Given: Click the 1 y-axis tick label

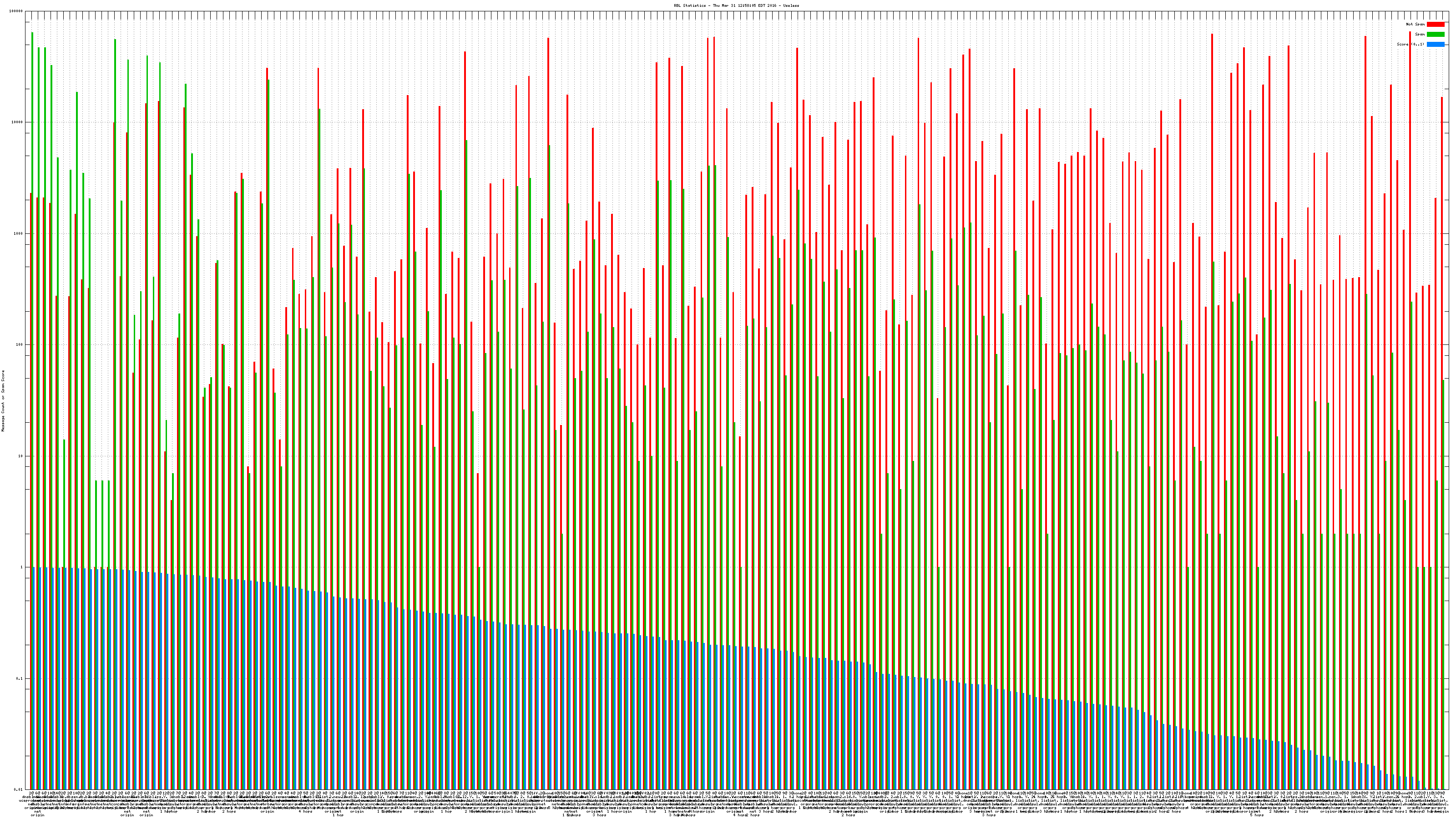Looking at the screenshot, I should tap(21, 567).
